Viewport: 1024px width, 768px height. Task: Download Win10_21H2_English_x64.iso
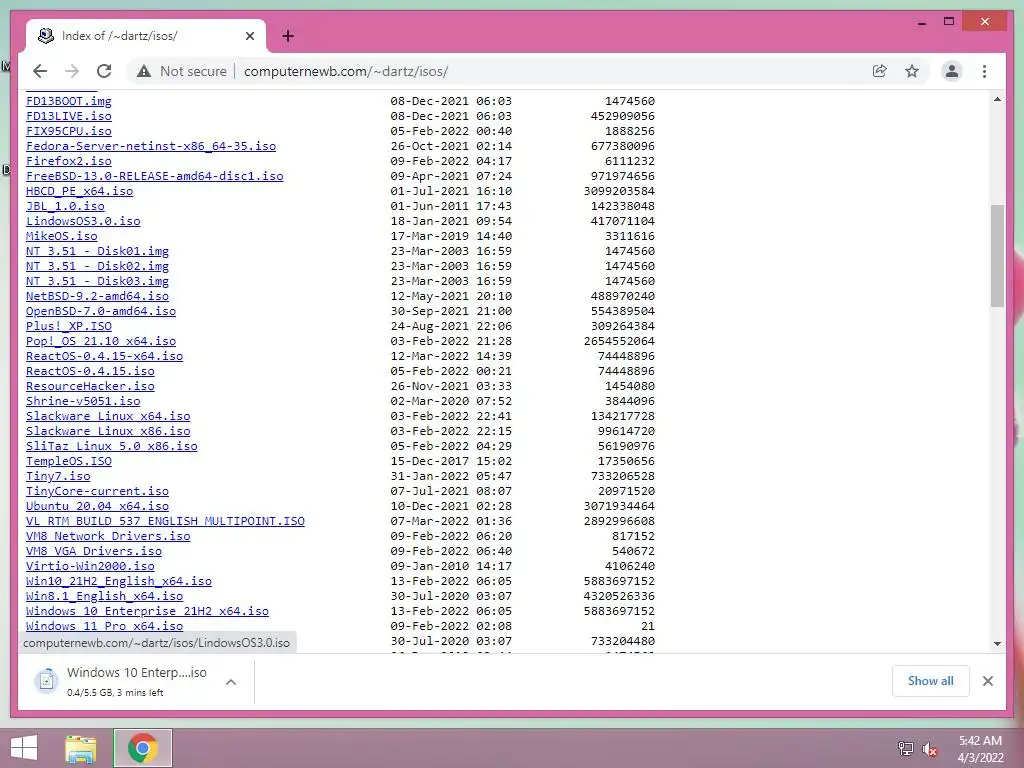click(x=119, y=582)
